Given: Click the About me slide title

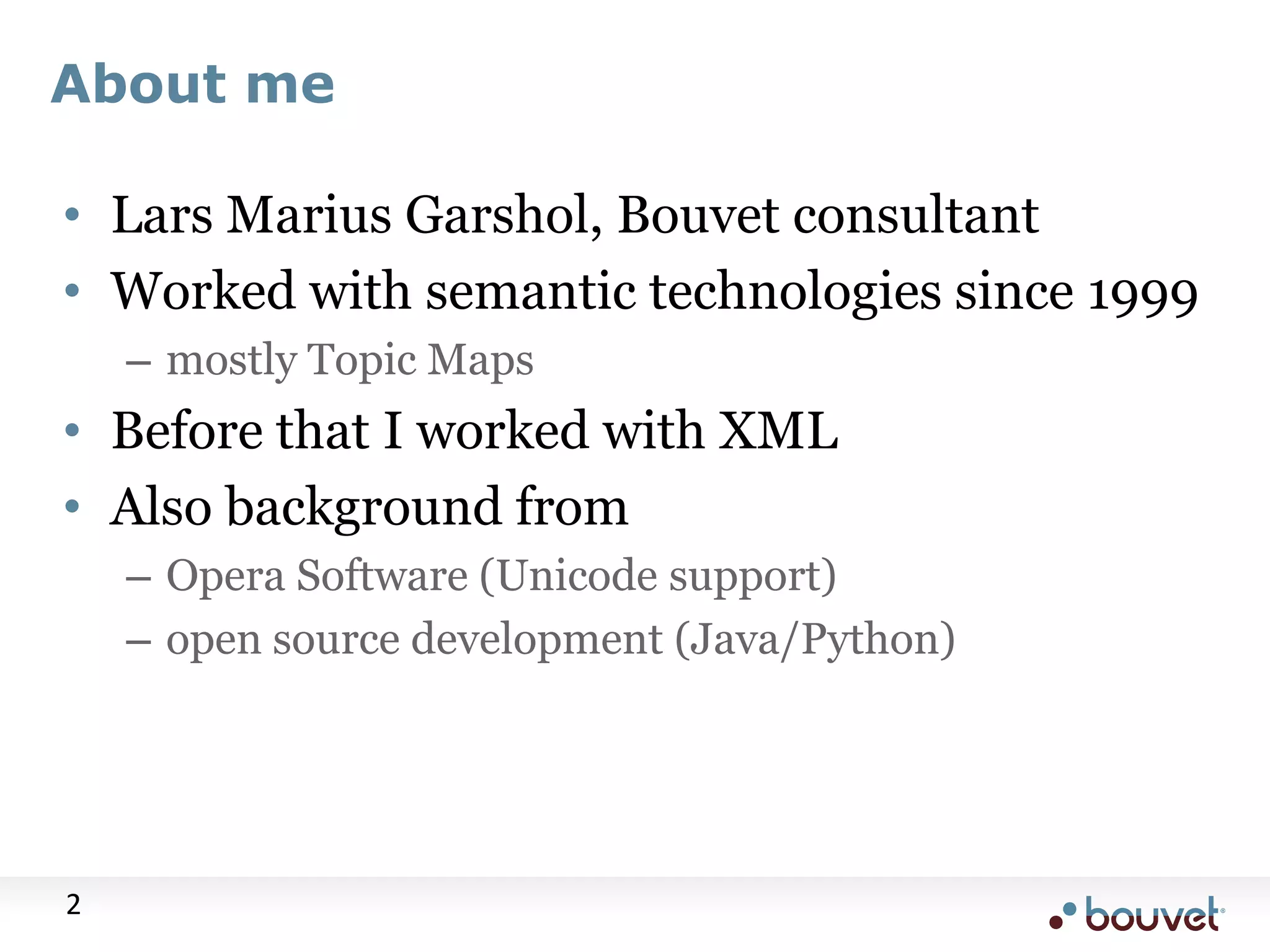Looking at the screenshot, I should click(192, 84).
